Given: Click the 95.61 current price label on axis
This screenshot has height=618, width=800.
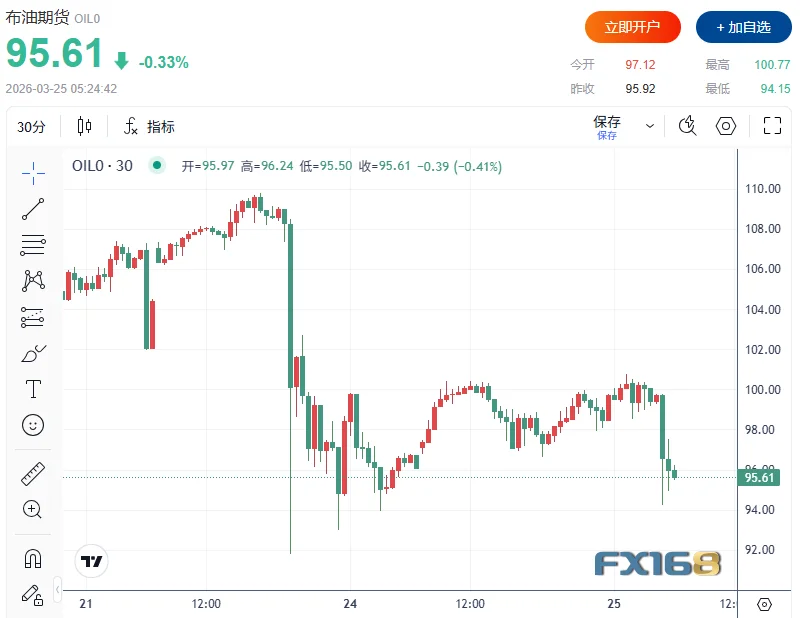Looking at the screenshot, I should (x=760, y=478).
